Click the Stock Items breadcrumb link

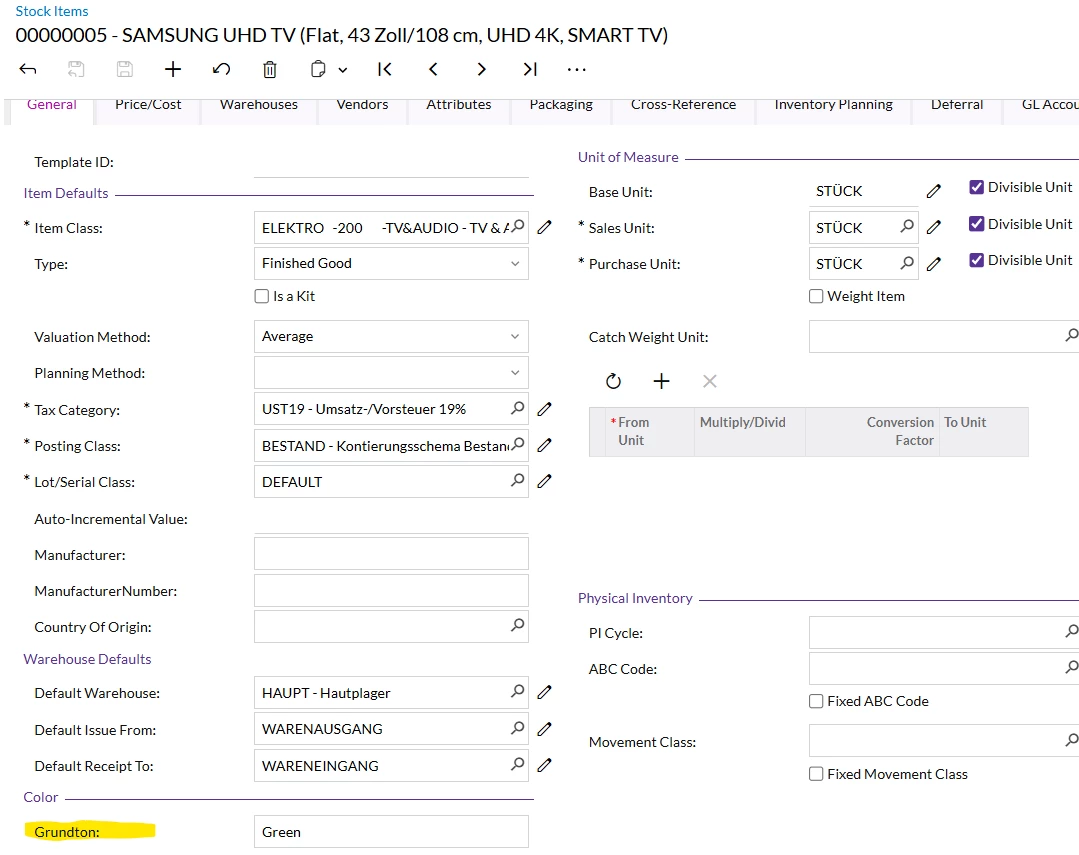[52, 11]
